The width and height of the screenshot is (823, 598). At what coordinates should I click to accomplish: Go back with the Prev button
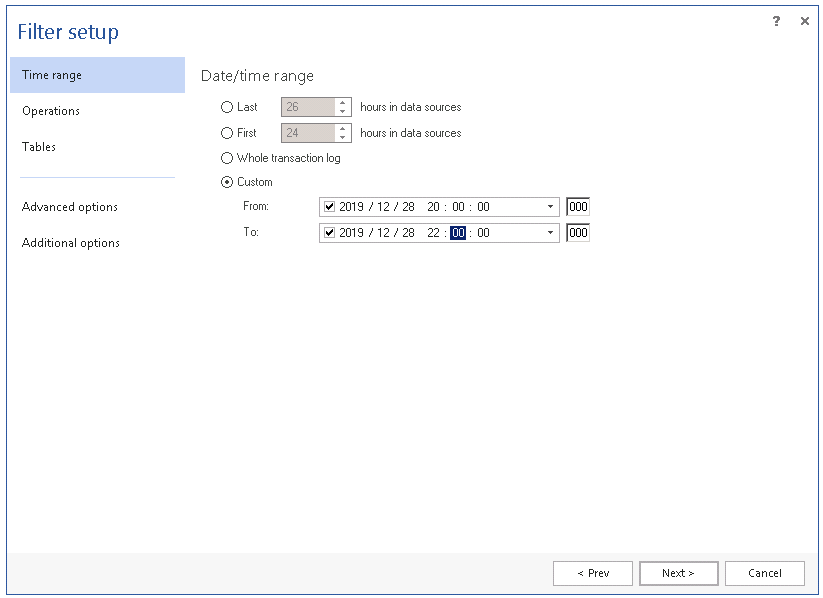point(593,573)
